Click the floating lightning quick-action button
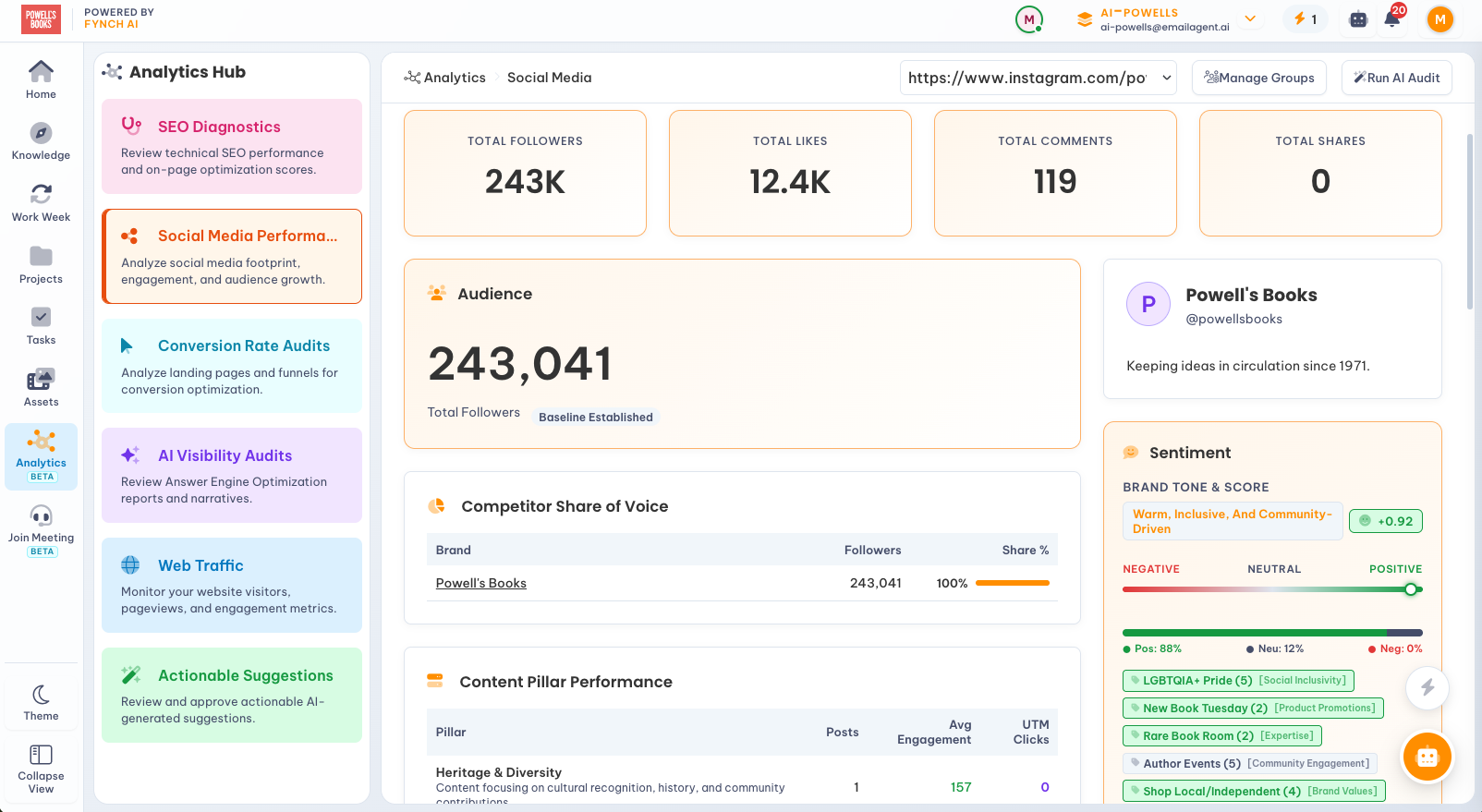The image size is (1482, 812). coord(1427,687)
